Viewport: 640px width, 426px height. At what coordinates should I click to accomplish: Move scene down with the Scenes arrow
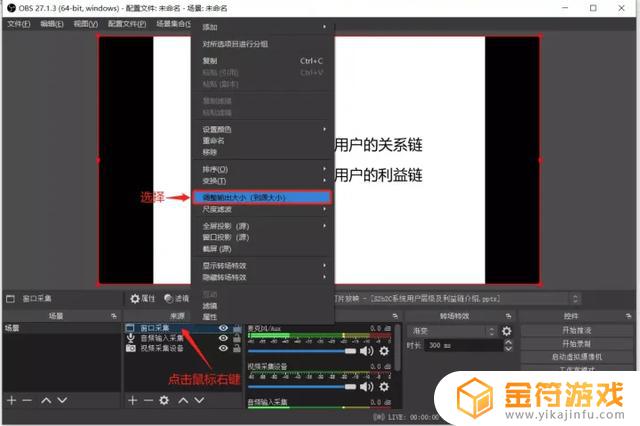[x=62, y=400]
